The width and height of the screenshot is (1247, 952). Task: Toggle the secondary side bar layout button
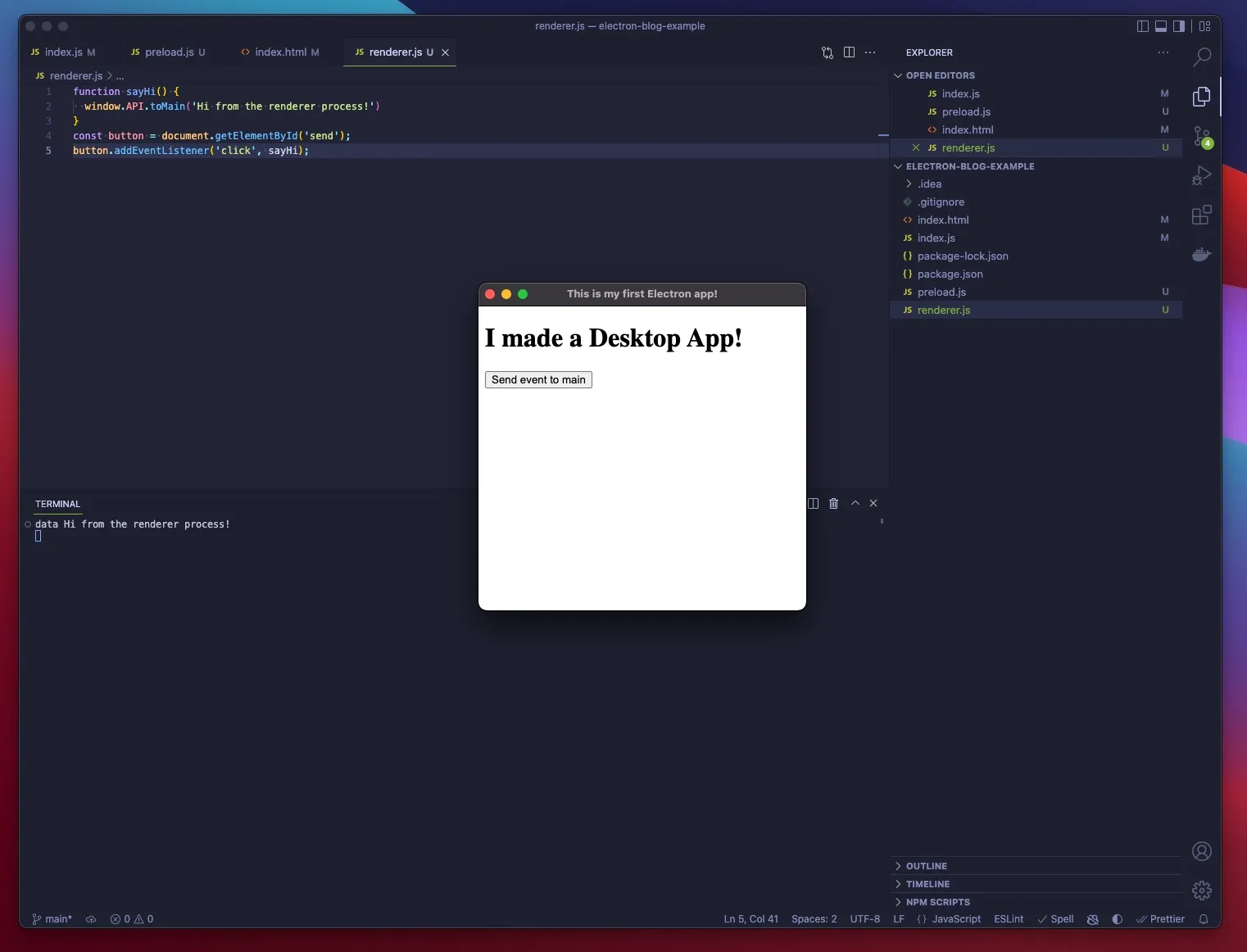pyautogui.click(x=1179, y=26)
